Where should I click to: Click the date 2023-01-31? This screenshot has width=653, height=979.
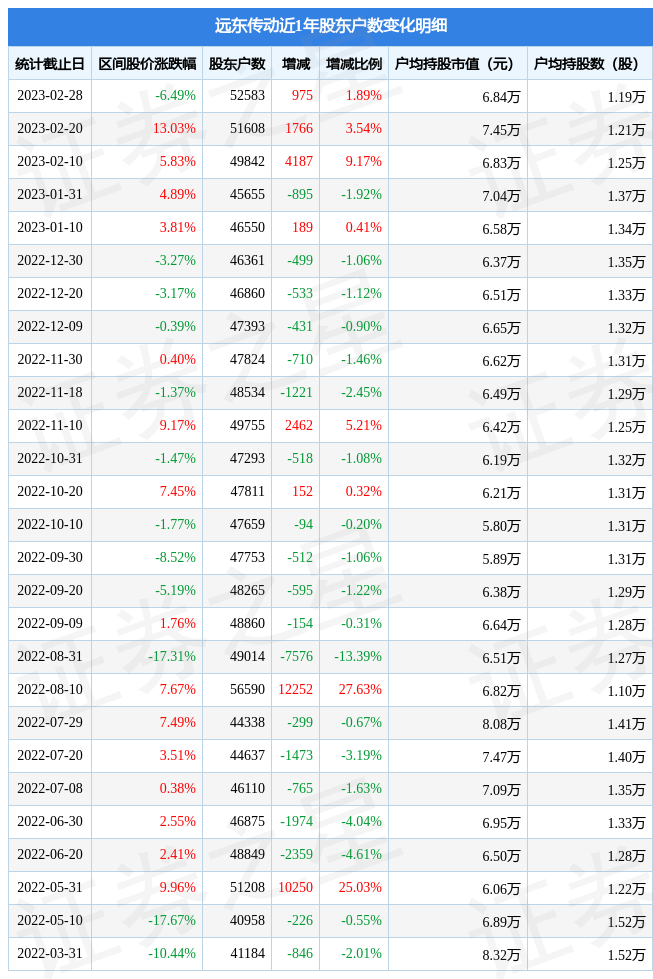(50, 195)
